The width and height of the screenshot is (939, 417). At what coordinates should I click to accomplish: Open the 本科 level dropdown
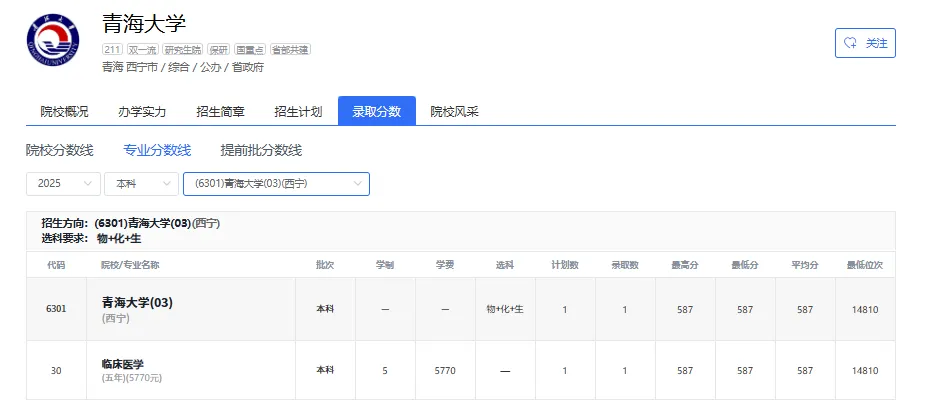click(141, 184)
